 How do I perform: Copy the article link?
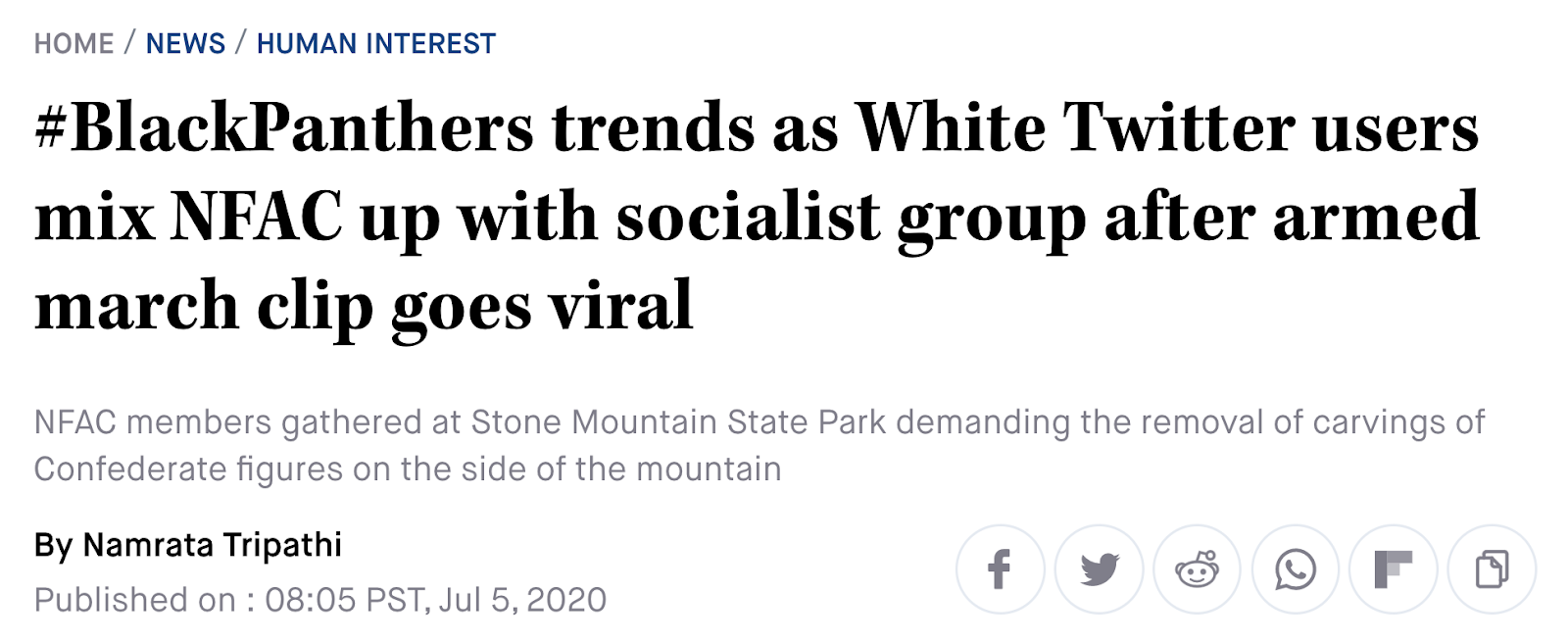tap(1492, 569)
